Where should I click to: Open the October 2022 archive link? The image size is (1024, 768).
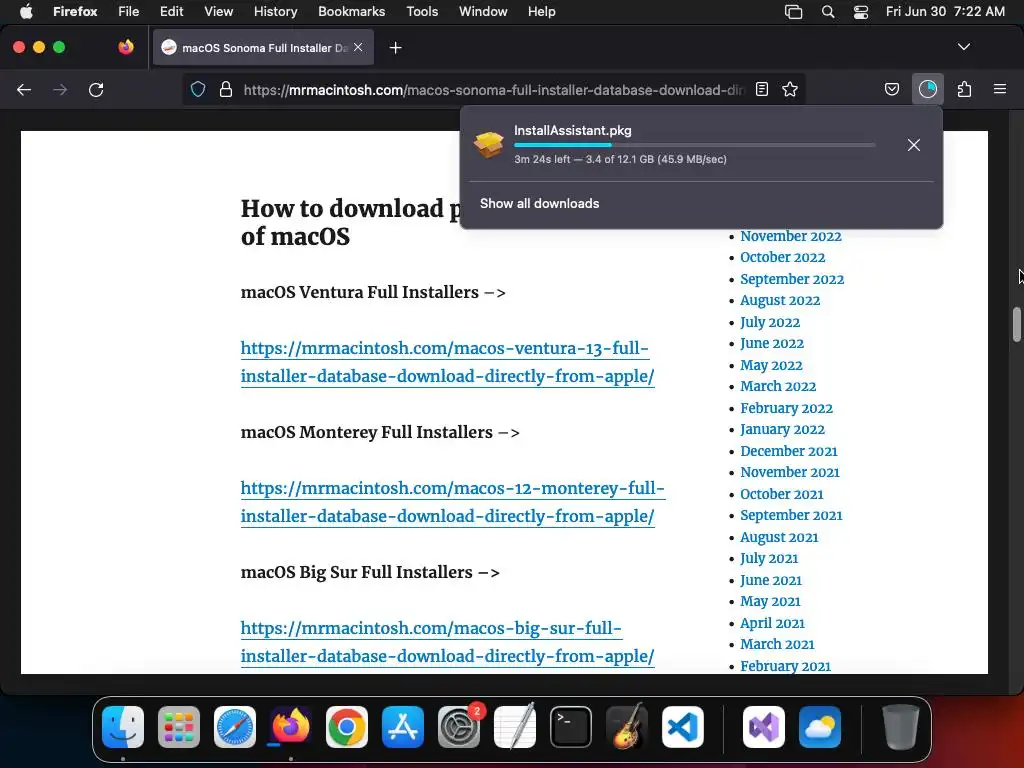point(782,257)
